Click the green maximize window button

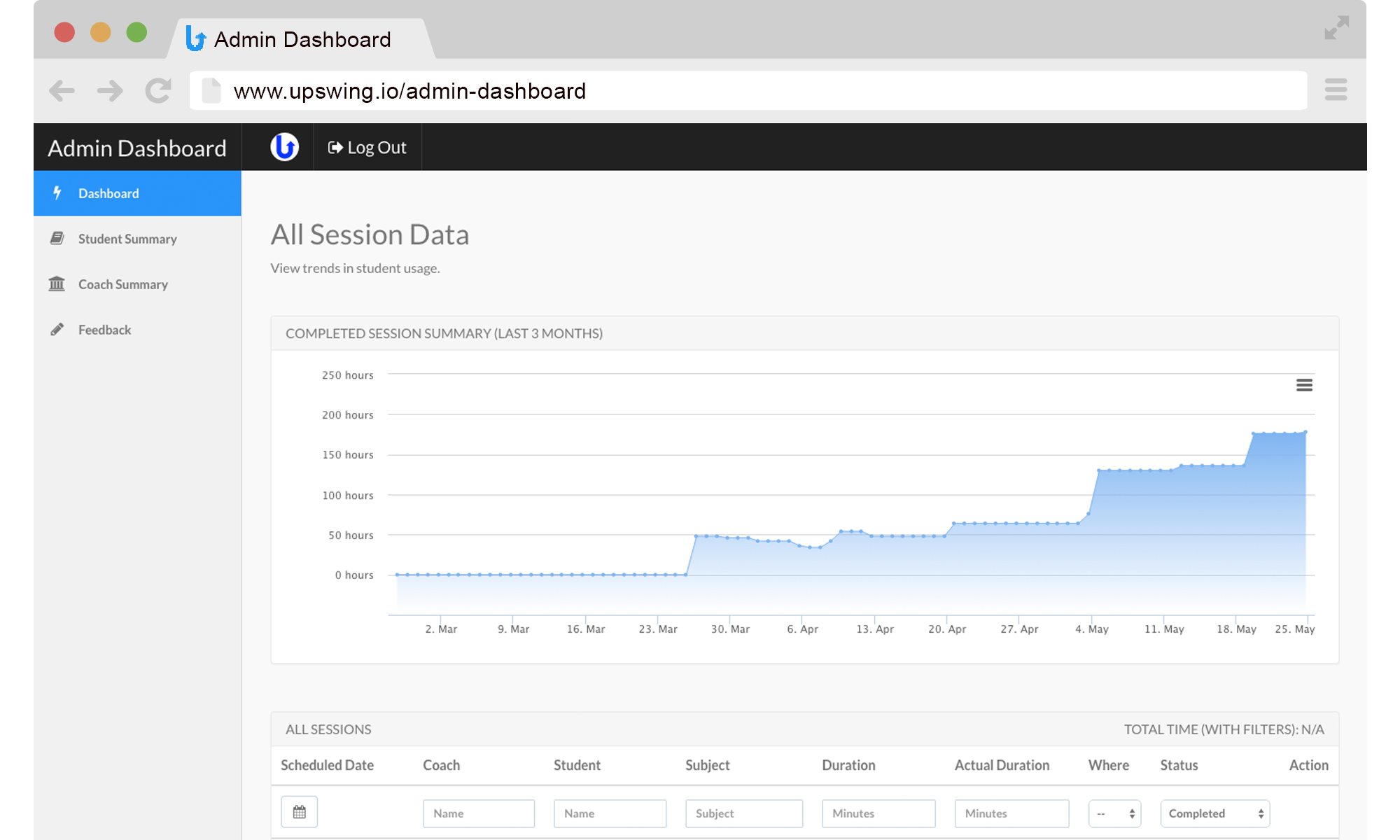click(136, 32)
